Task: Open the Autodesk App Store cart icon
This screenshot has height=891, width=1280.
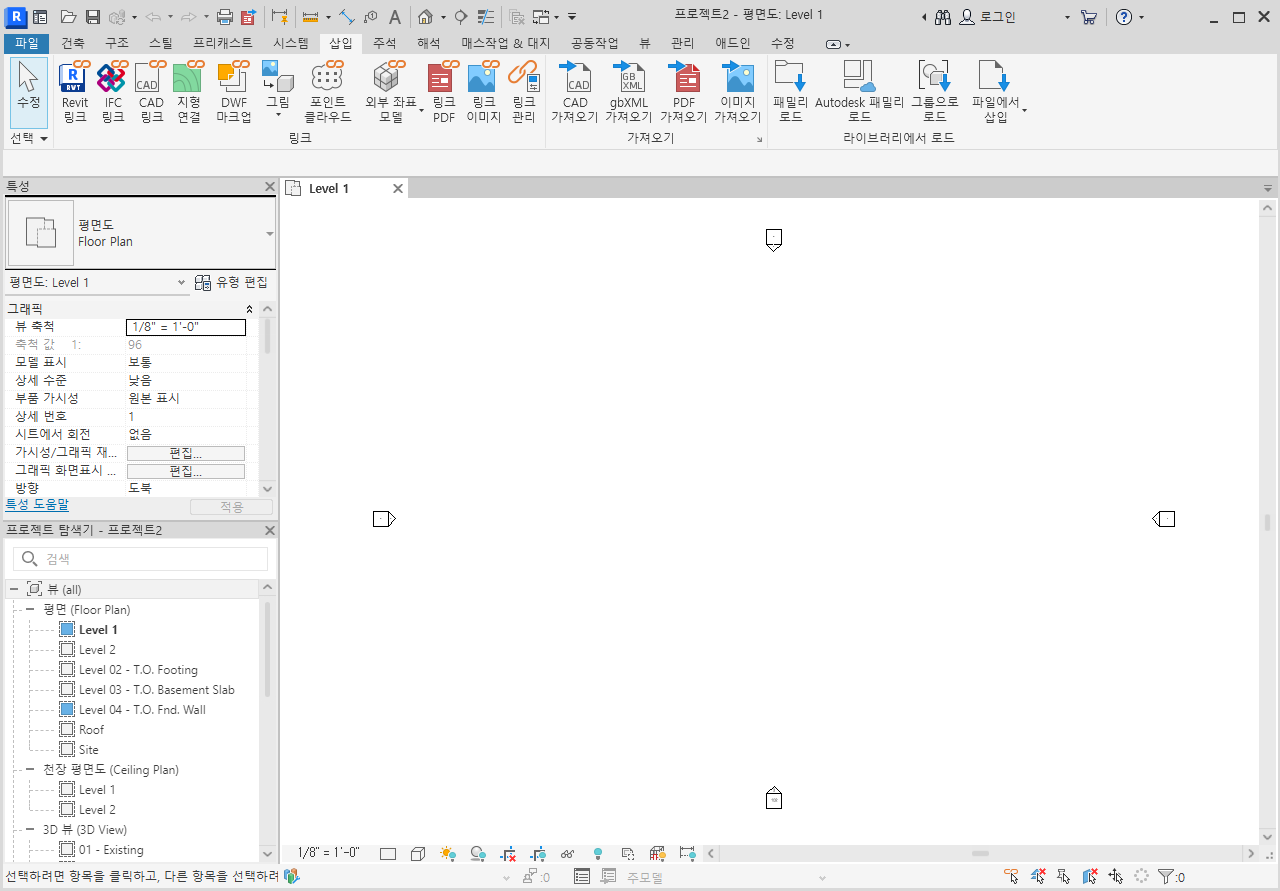Action: pyautogui.click(x=1089, y=17)
